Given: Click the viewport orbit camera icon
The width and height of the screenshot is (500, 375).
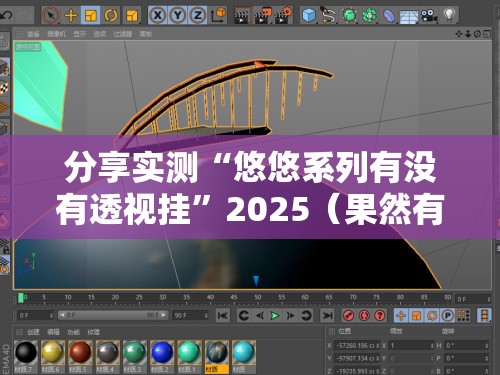Looking at the screenshot, I should pos(477,34).
